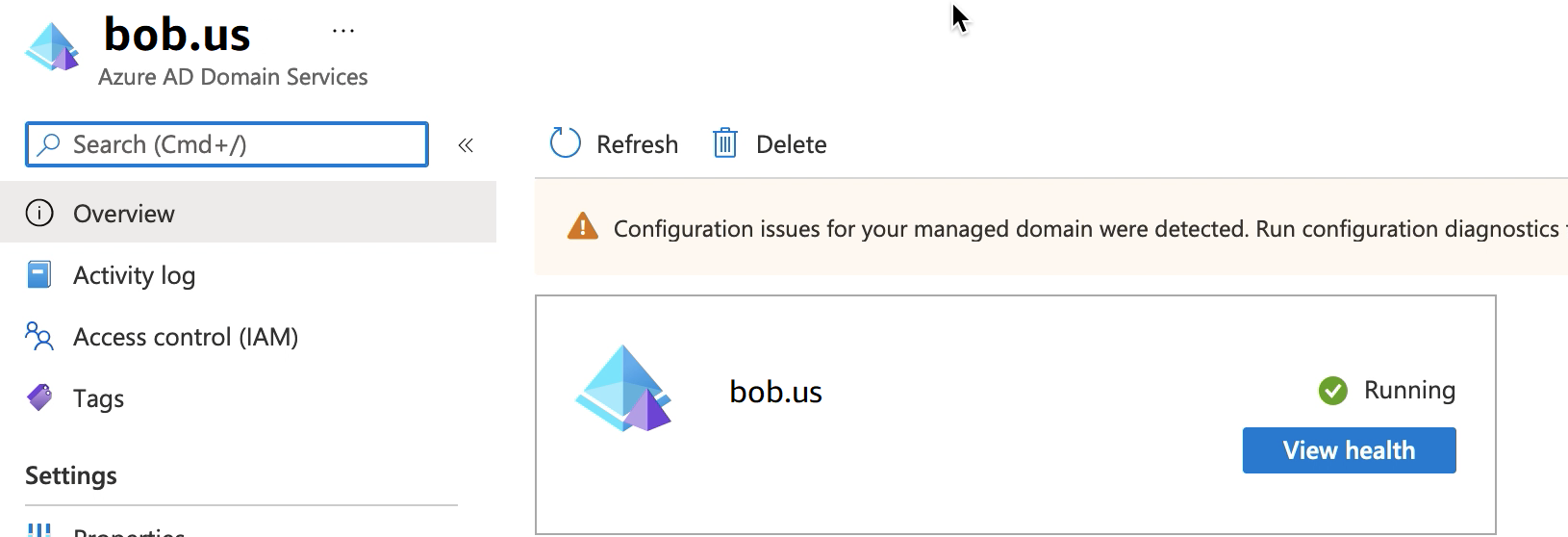Click the Activity log book icon
Screen dimensions: 1568x537
click(39, 275)
